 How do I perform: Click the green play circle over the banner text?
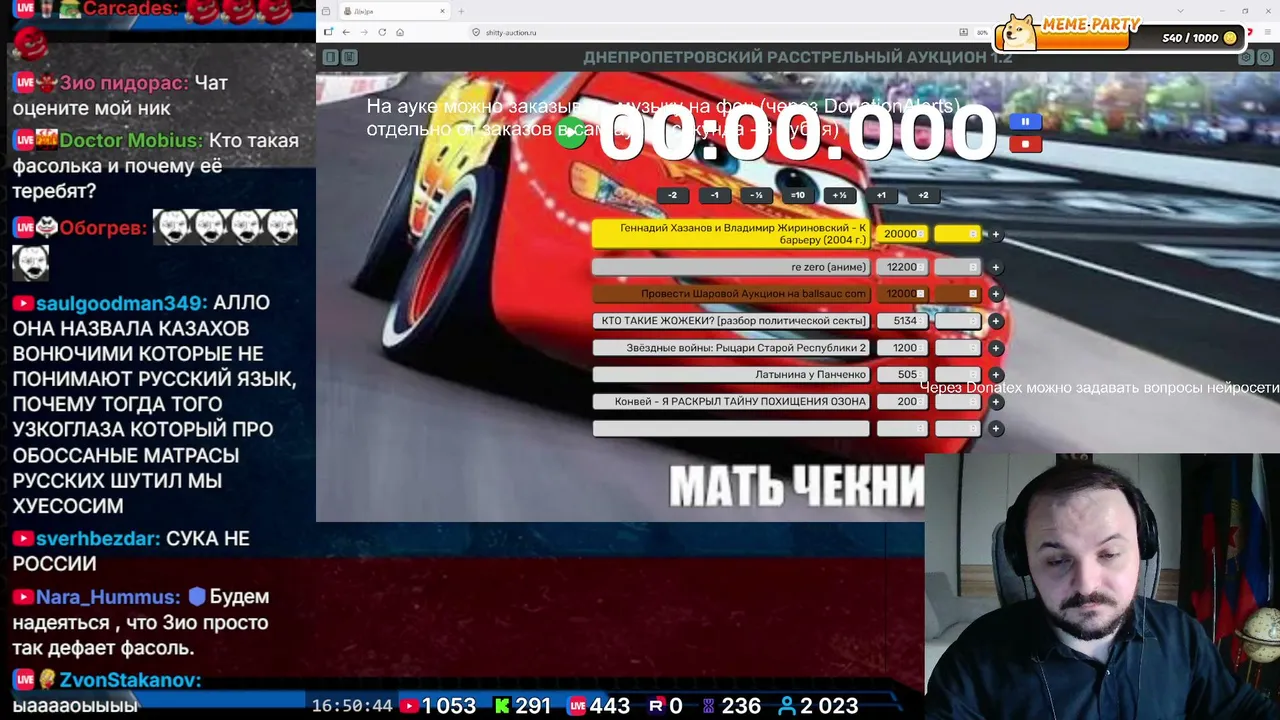pos(571,134)
